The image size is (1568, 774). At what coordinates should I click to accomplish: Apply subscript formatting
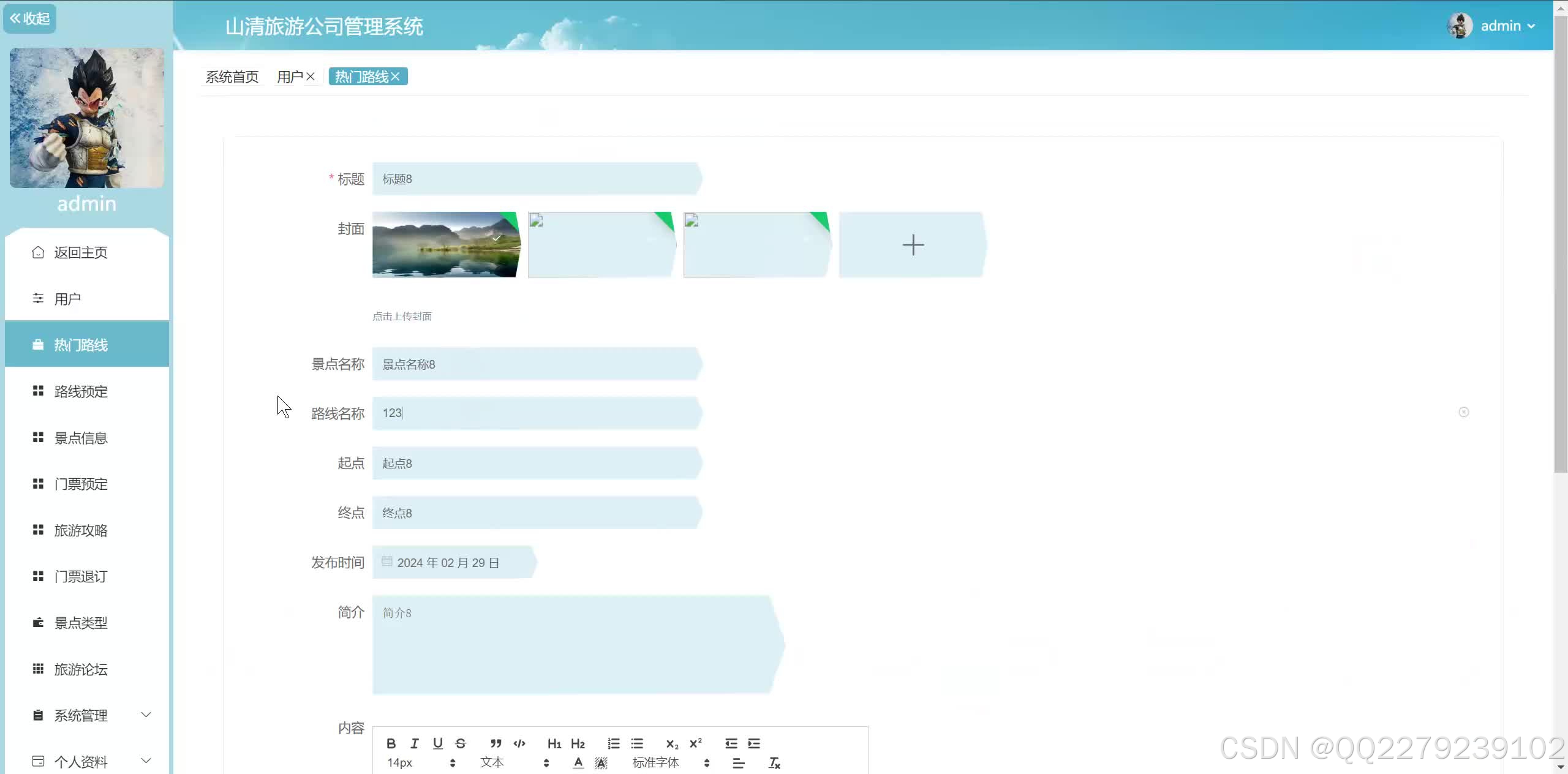[672, 743]
